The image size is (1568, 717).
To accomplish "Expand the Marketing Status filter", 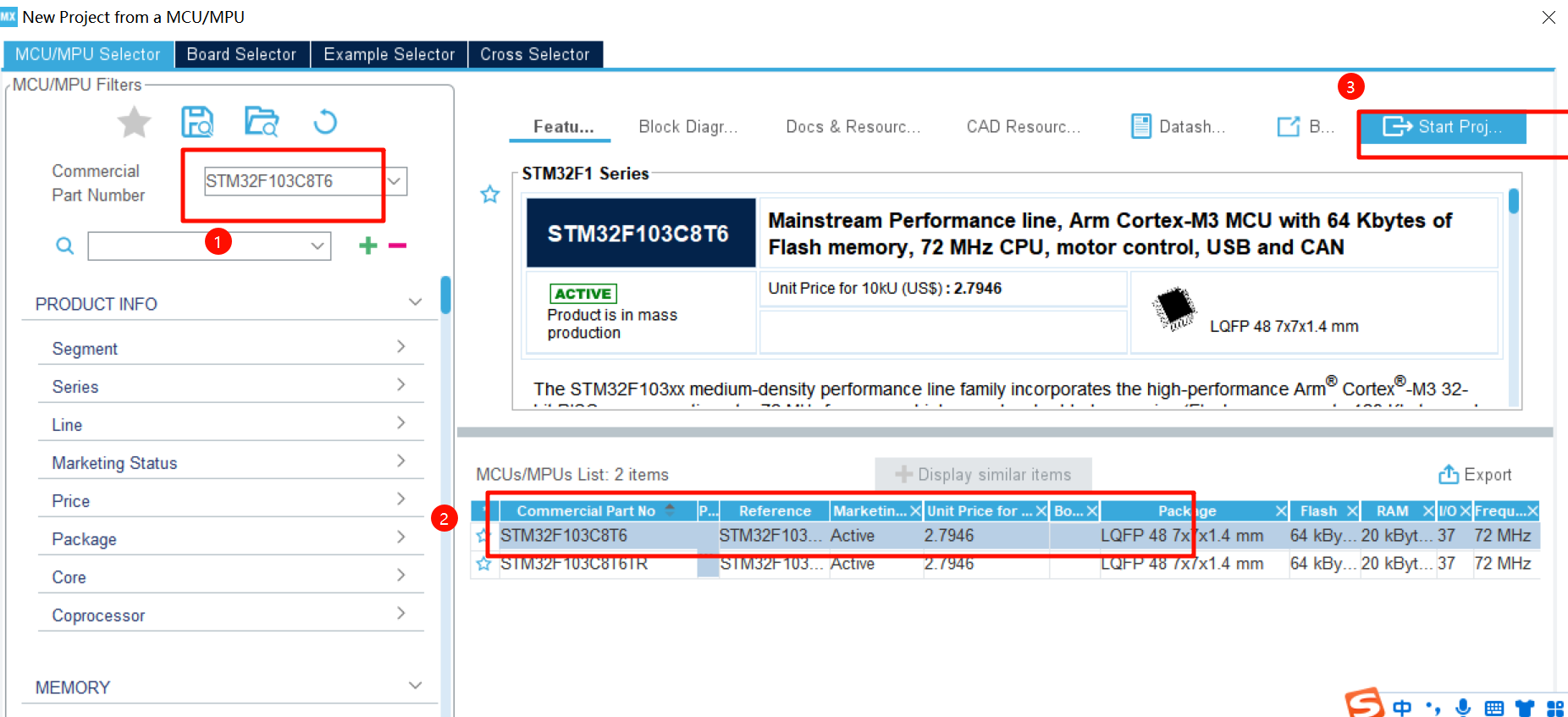I will point(401,461).
